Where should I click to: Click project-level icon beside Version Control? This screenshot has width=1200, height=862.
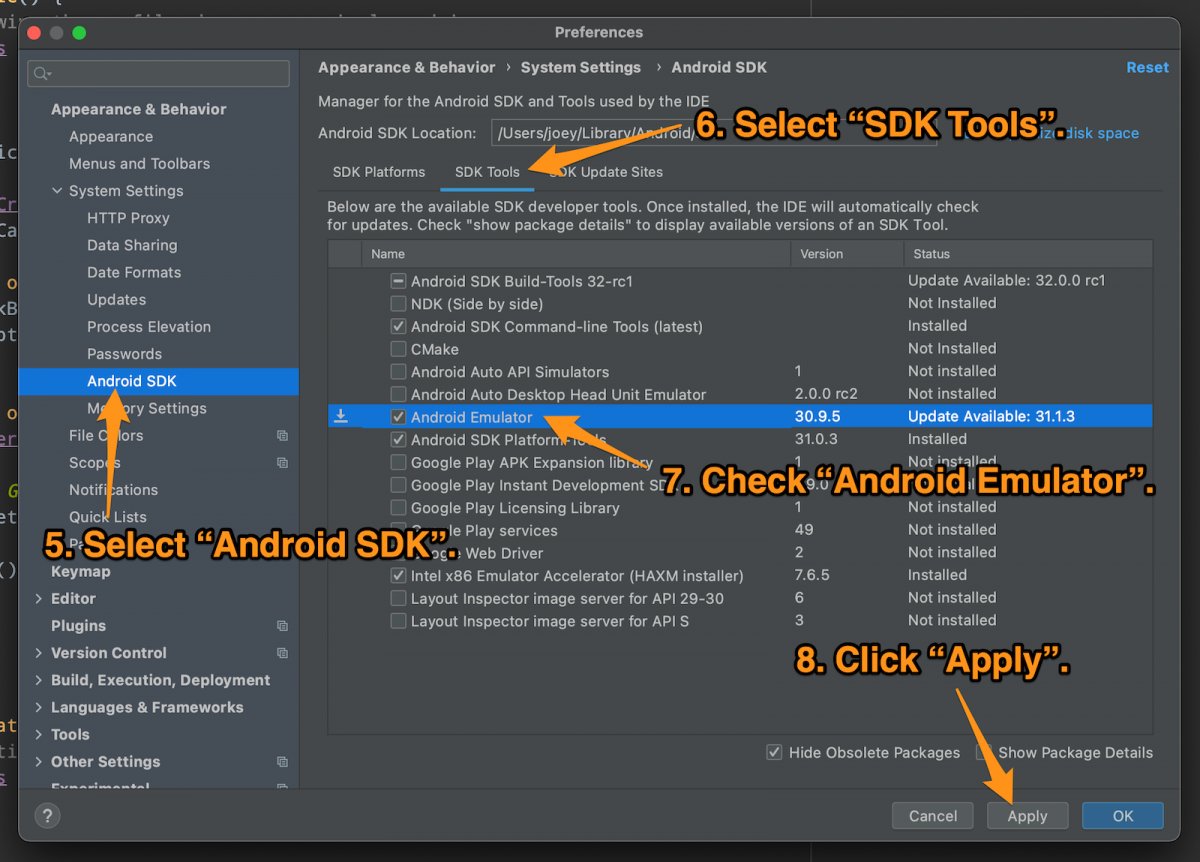point(282,653)
